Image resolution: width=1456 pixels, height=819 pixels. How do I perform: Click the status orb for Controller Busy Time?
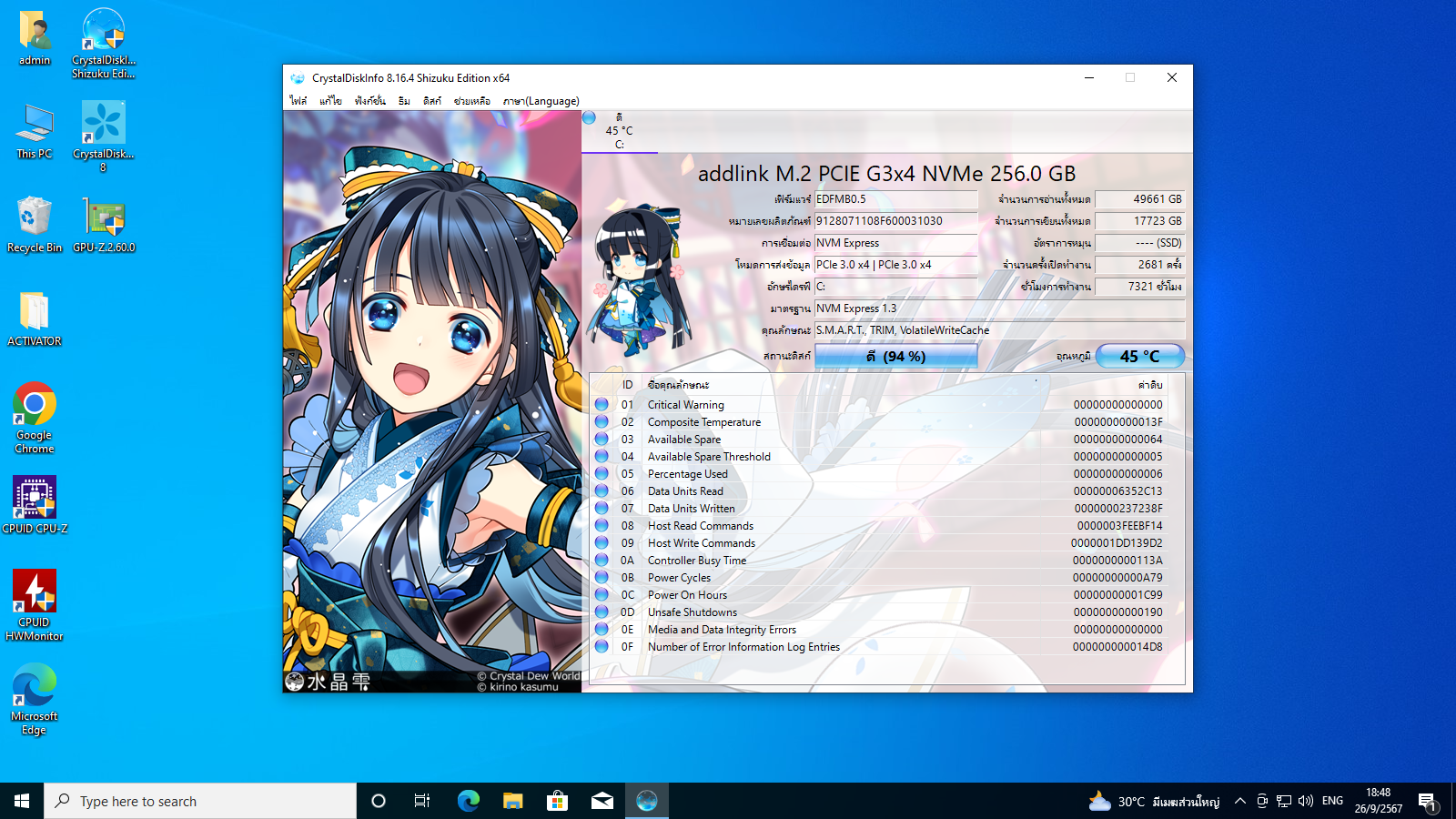[x=602, y=560]
